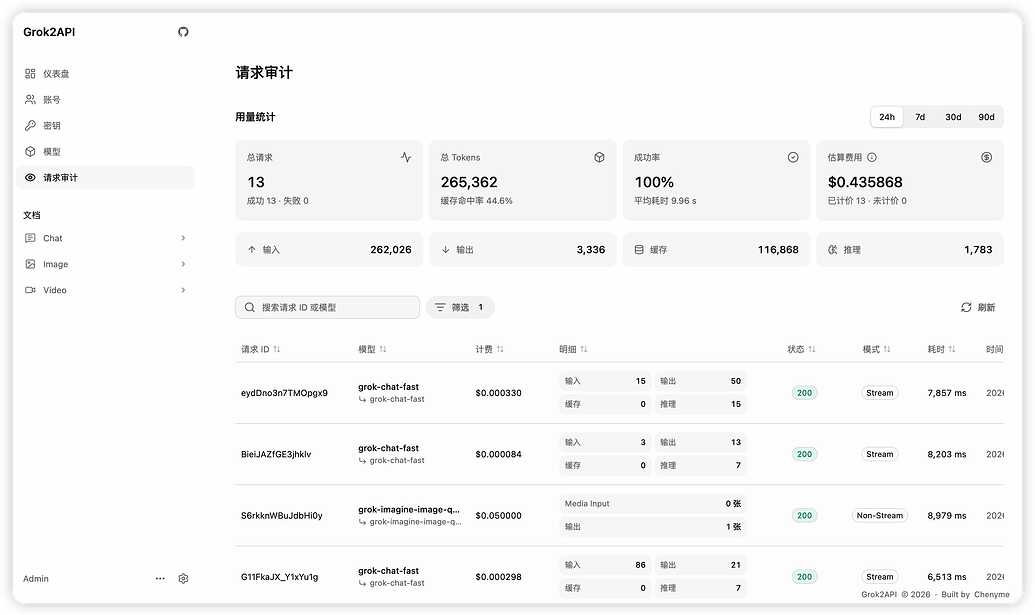Open 仪表盘 in the sidebar
This screenshot has width=1035, height=615.
[x=105, y=73]
